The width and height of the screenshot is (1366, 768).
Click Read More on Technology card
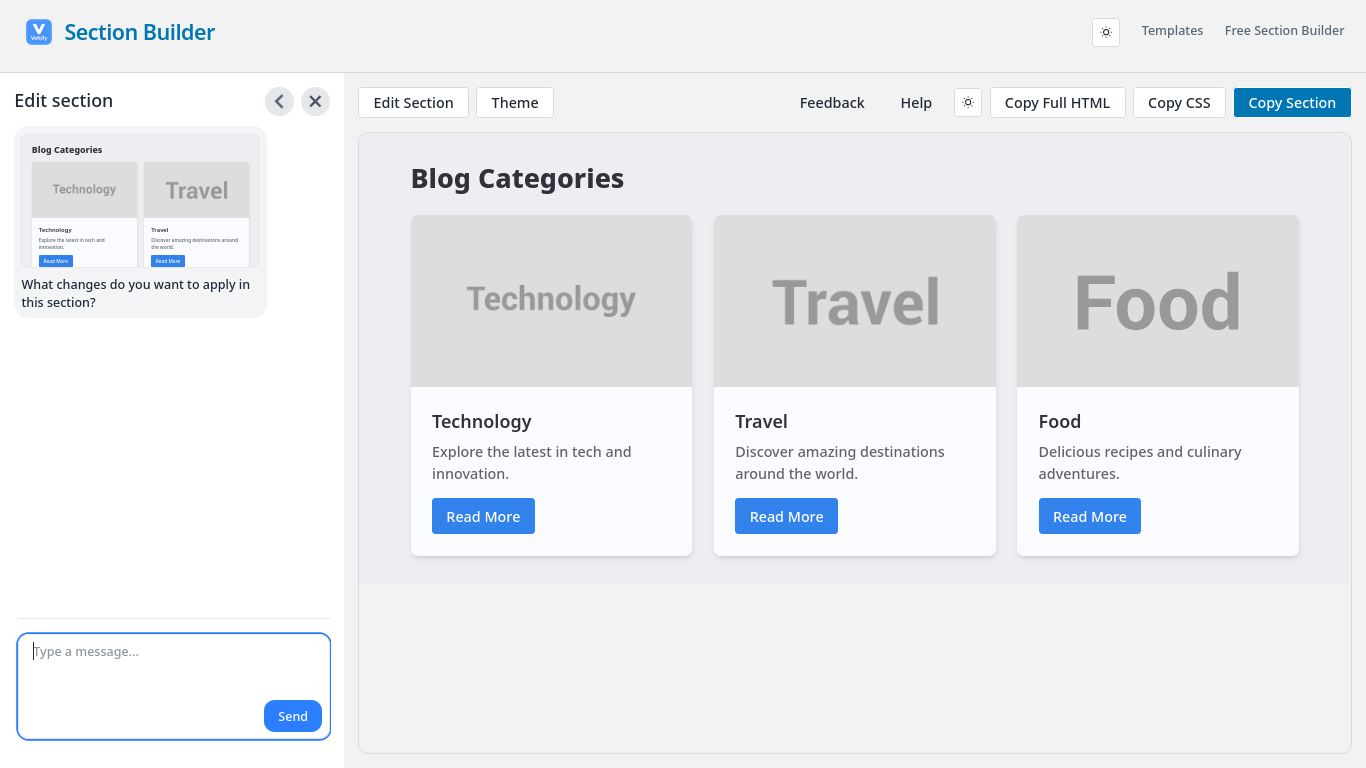483,516
